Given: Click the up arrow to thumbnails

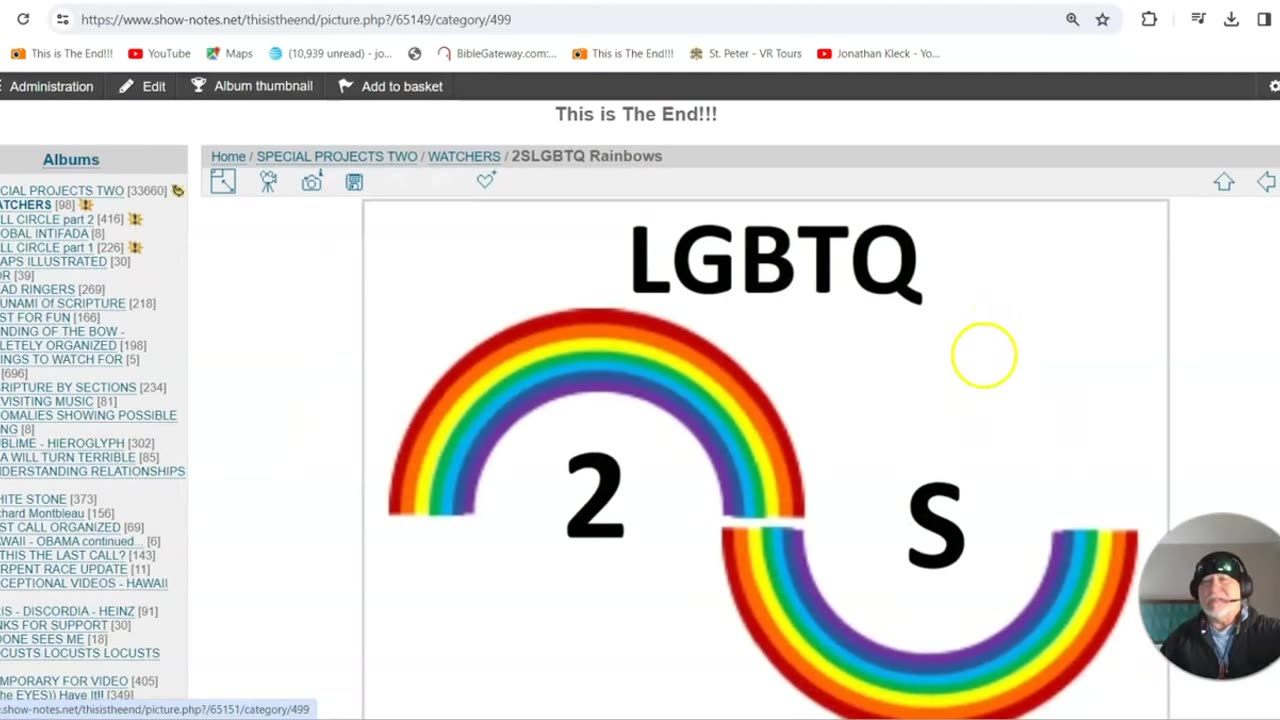Looking at the screenshot, I should (x=1224, y=181).
